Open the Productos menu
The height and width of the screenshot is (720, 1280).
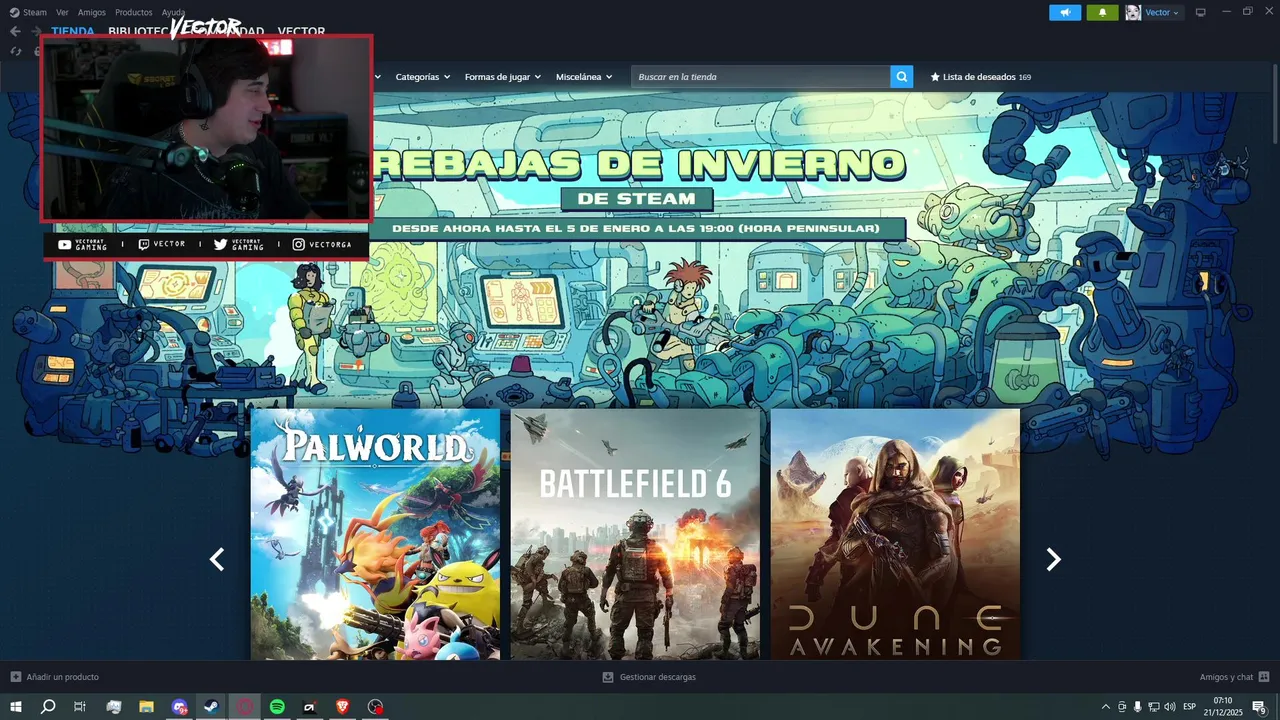point(134,12)
